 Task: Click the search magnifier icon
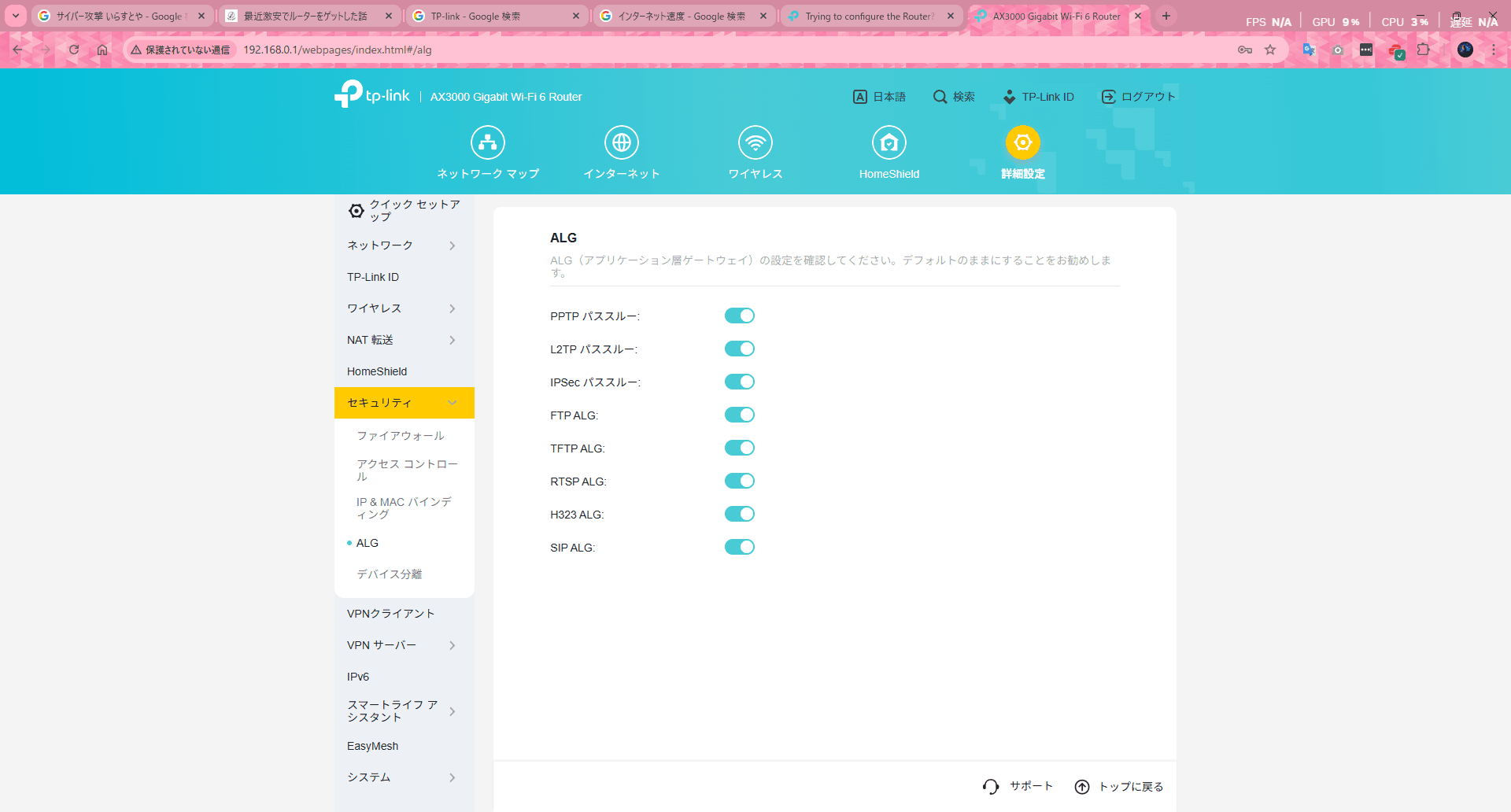pos(940,97)
